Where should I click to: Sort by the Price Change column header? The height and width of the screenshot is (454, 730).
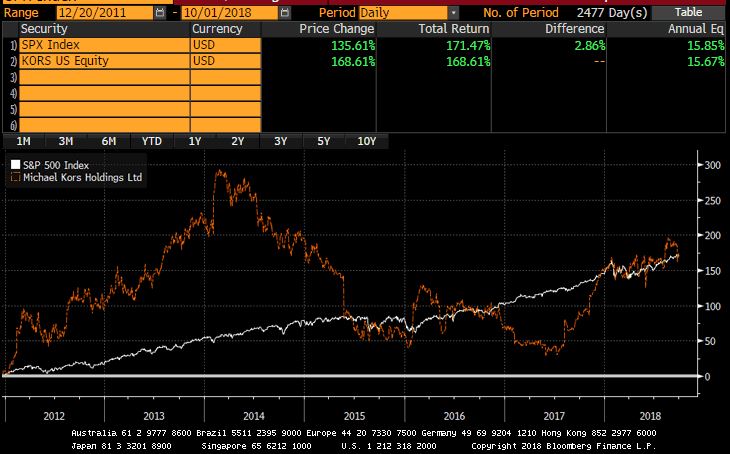click(319, 29)
